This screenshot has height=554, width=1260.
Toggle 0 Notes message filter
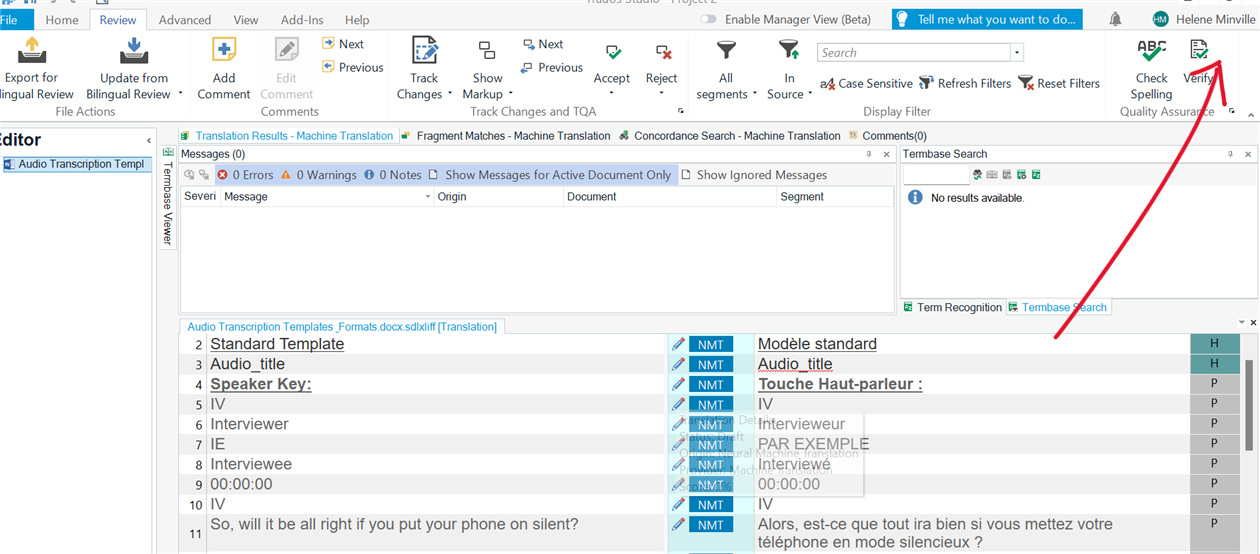[x=392, y=175]
